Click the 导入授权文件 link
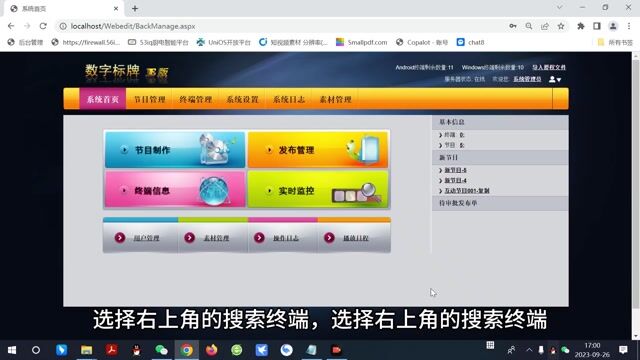 pos(549,67)
